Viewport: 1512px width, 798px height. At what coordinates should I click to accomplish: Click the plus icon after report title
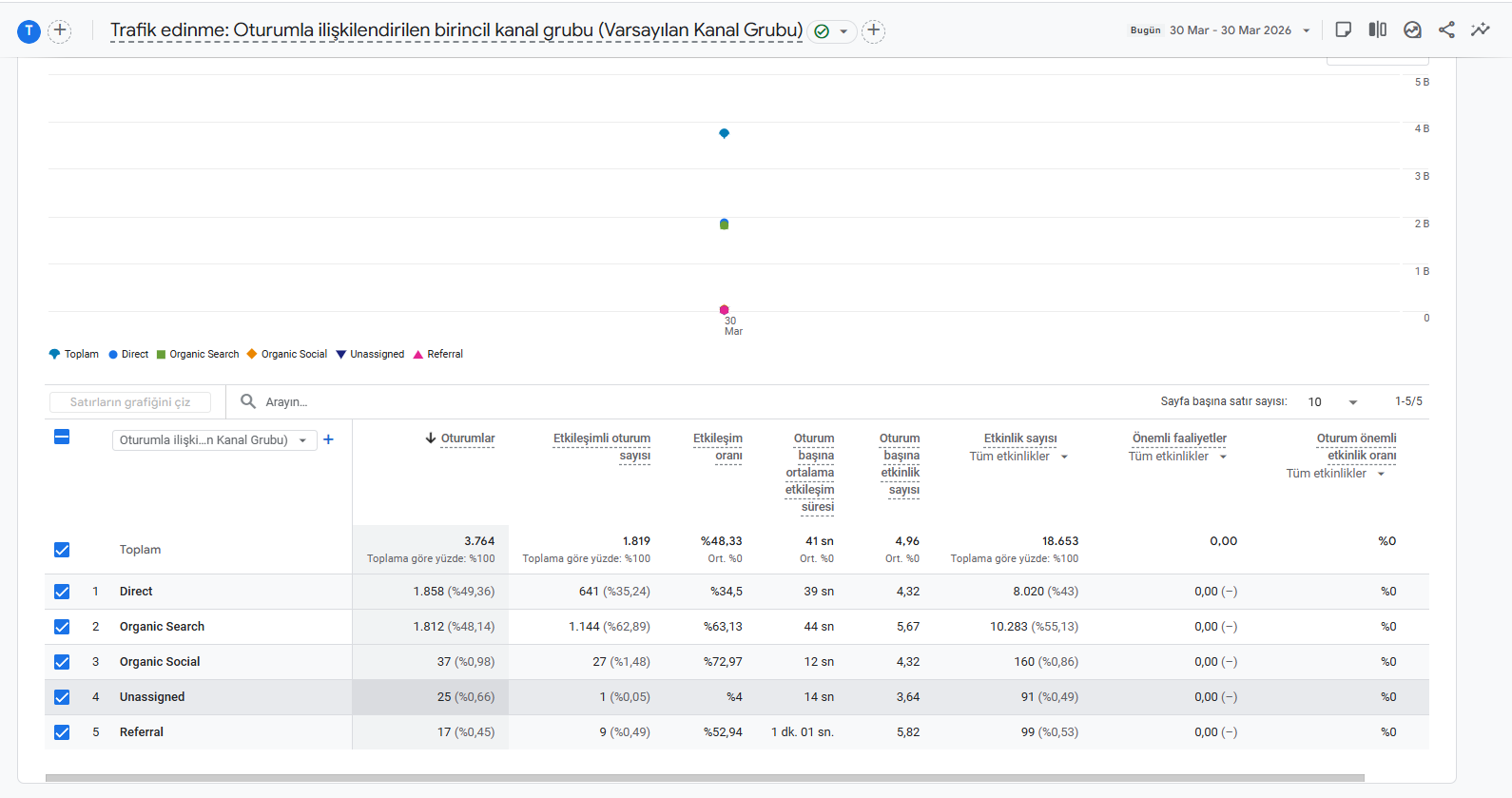[x=873, y=30]
